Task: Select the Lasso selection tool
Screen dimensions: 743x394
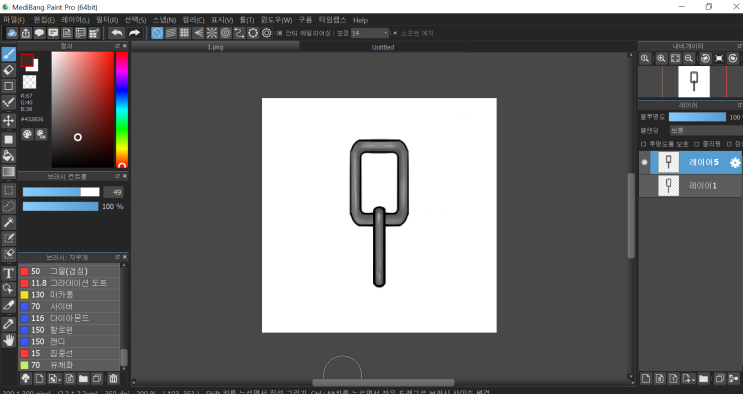Action: click(x=9, y=207)
